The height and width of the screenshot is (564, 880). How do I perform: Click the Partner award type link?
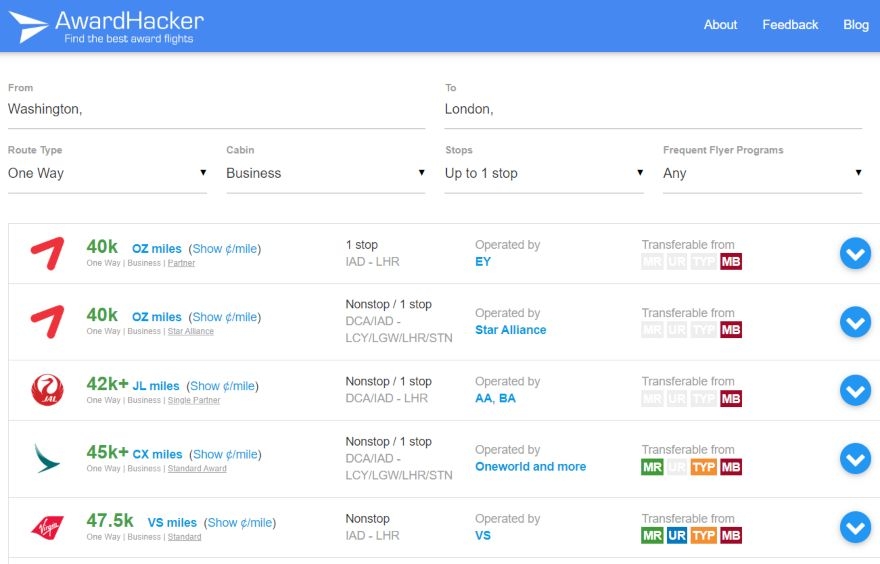(x=181, y=263)
